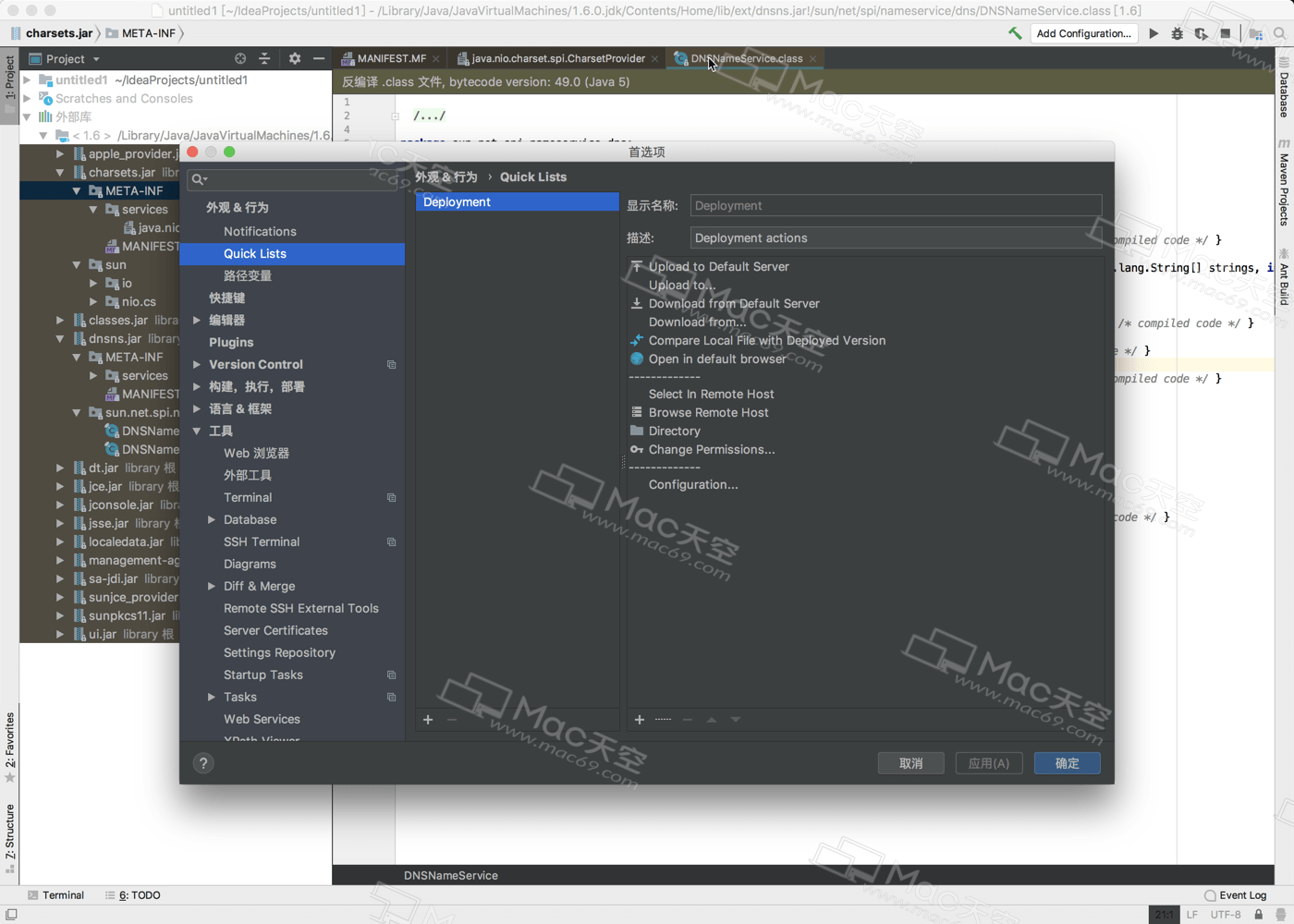The height and width of the screenshot is (924, 1294).
Task: Collapse the charsets.jar tree node
Action: pos(60,173)
